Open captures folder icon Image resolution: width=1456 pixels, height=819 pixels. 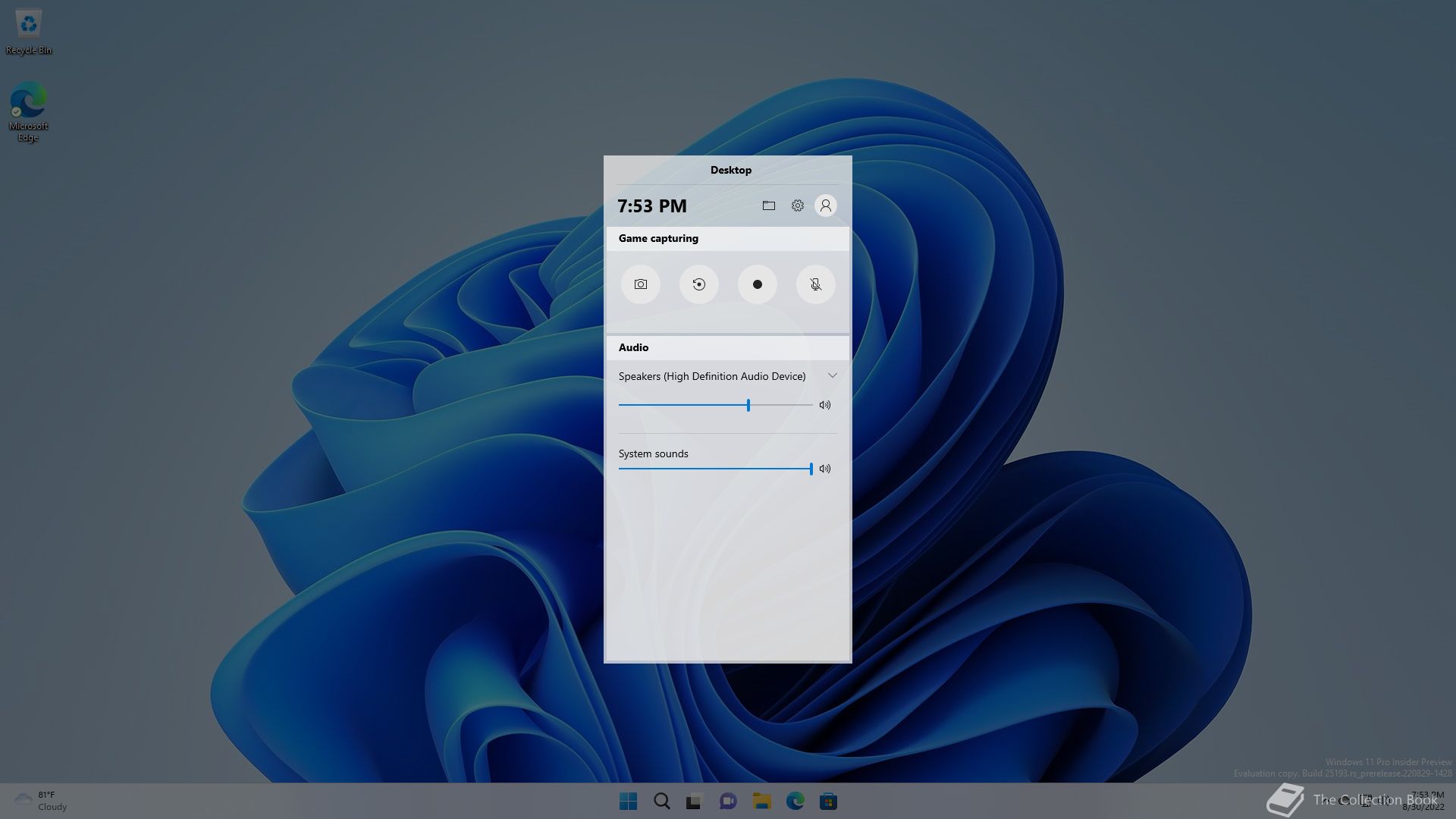[x=768, y=206]
